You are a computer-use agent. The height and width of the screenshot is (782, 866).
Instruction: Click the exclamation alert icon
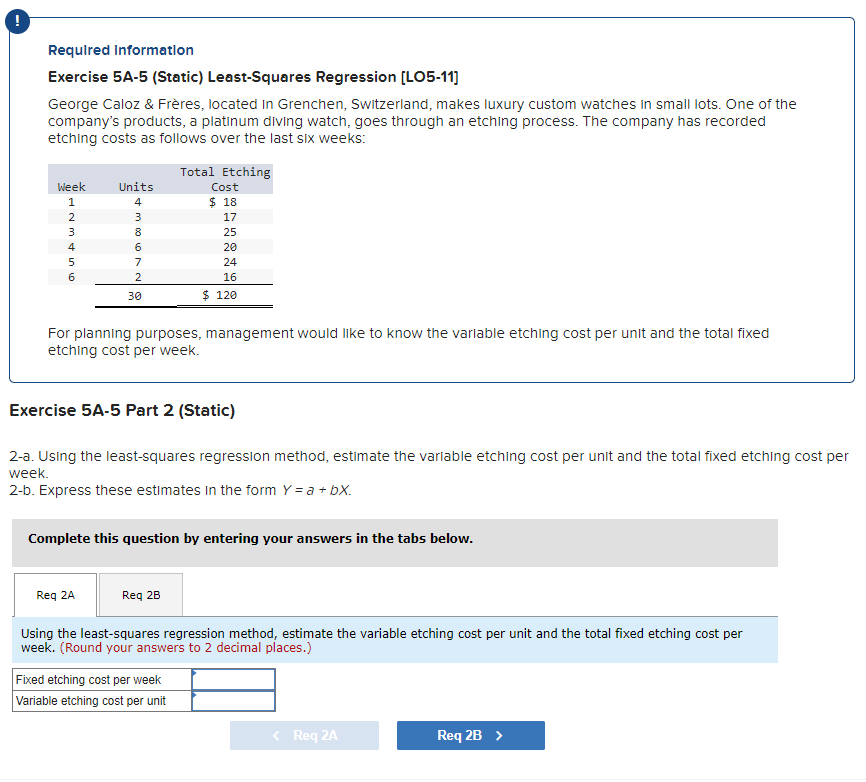(18, 21)
